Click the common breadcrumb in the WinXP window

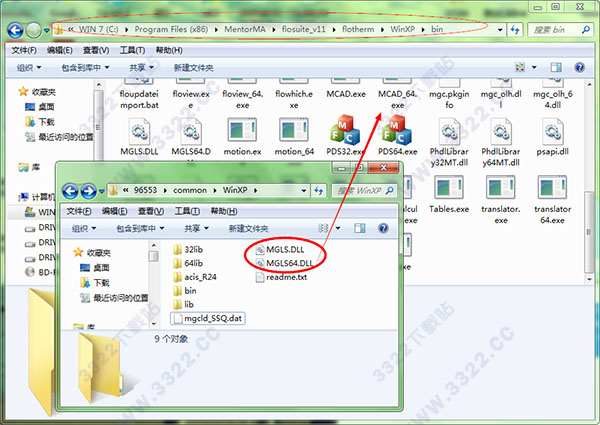(x=190, y=190)
